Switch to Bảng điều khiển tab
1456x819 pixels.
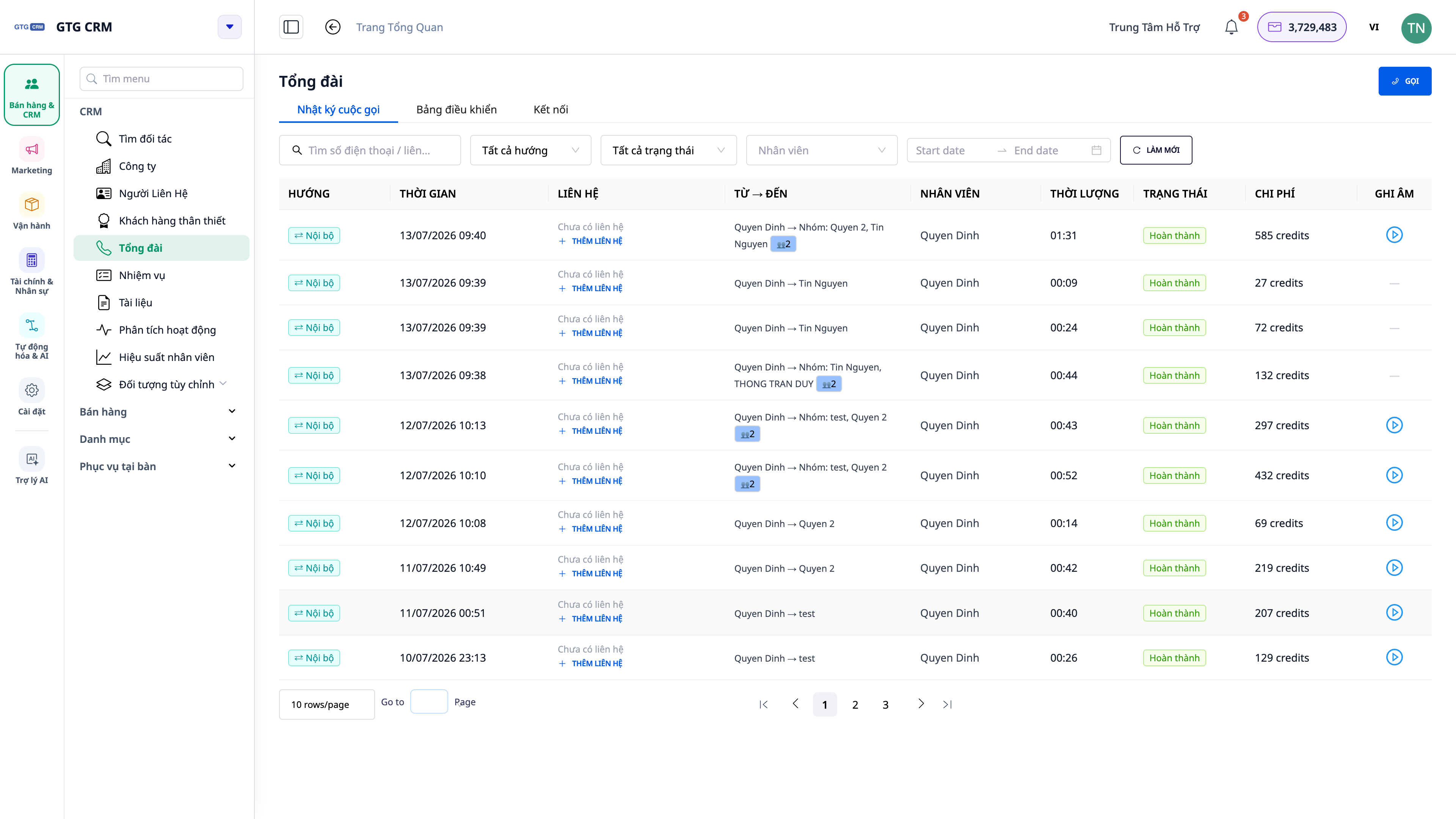[x=457, y=110]
